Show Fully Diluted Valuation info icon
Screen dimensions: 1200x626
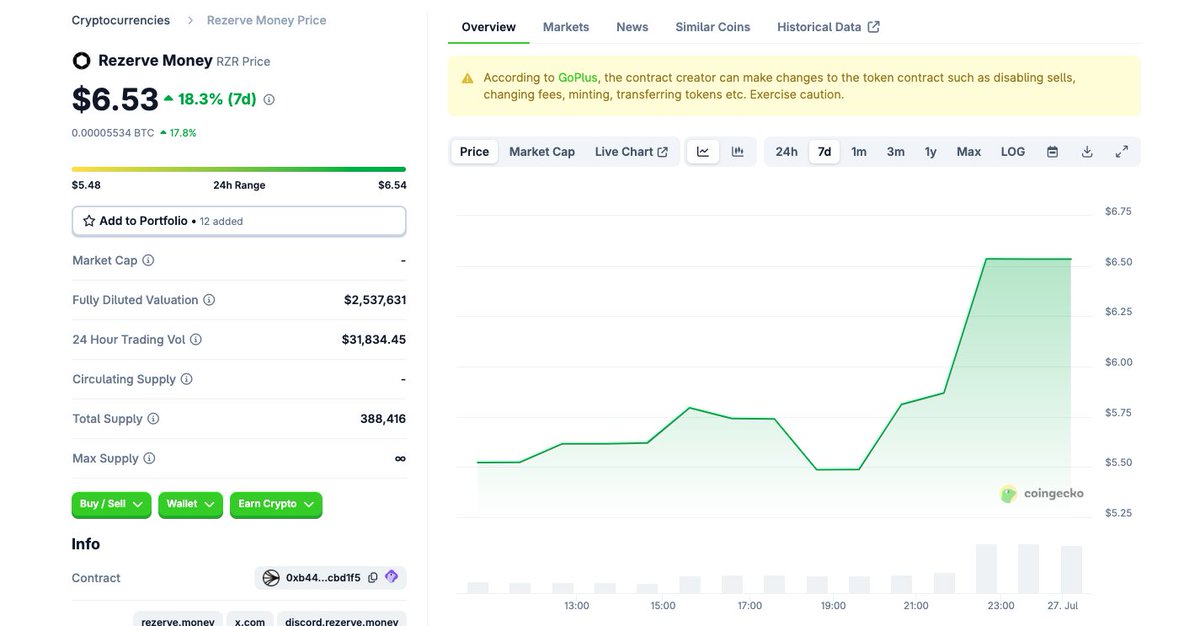click(209, 300)
